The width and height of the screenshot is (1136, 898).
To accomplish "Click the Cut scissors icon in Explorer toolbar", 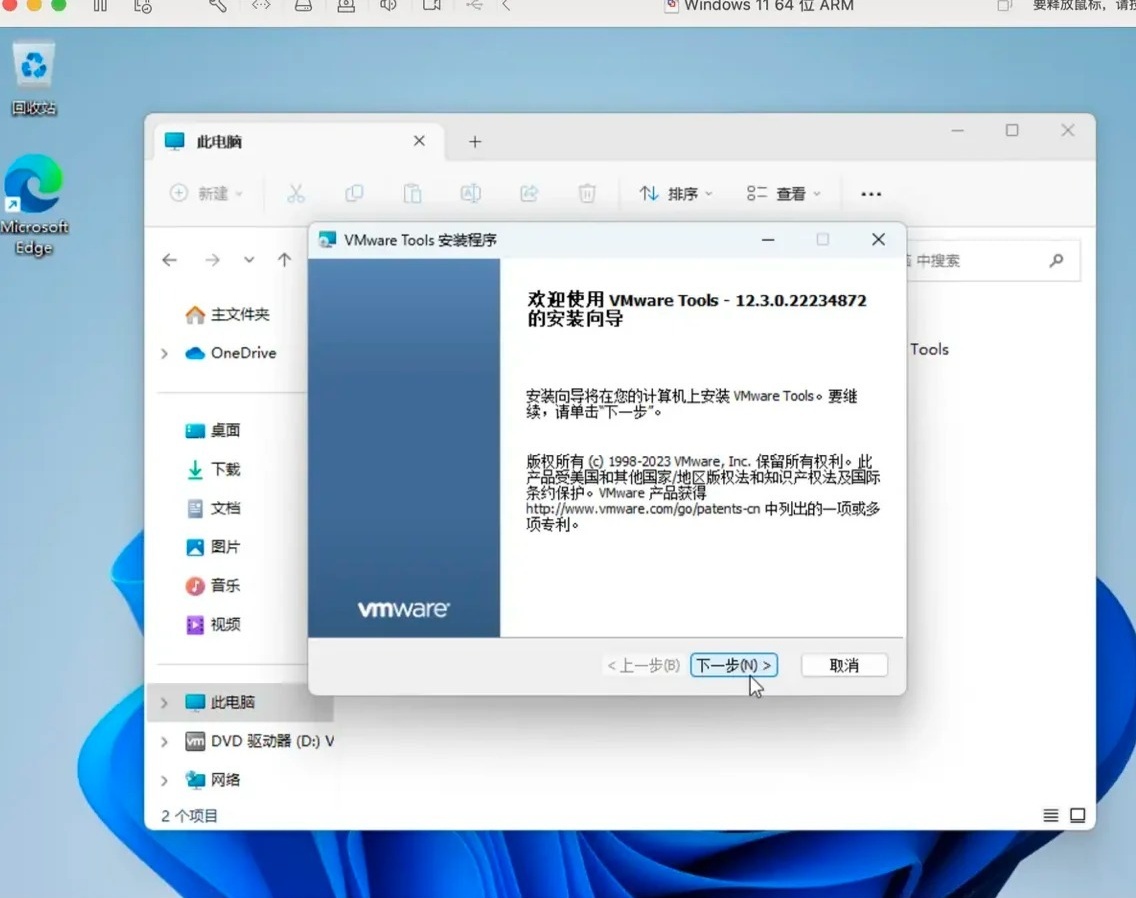I will [296, 194].
